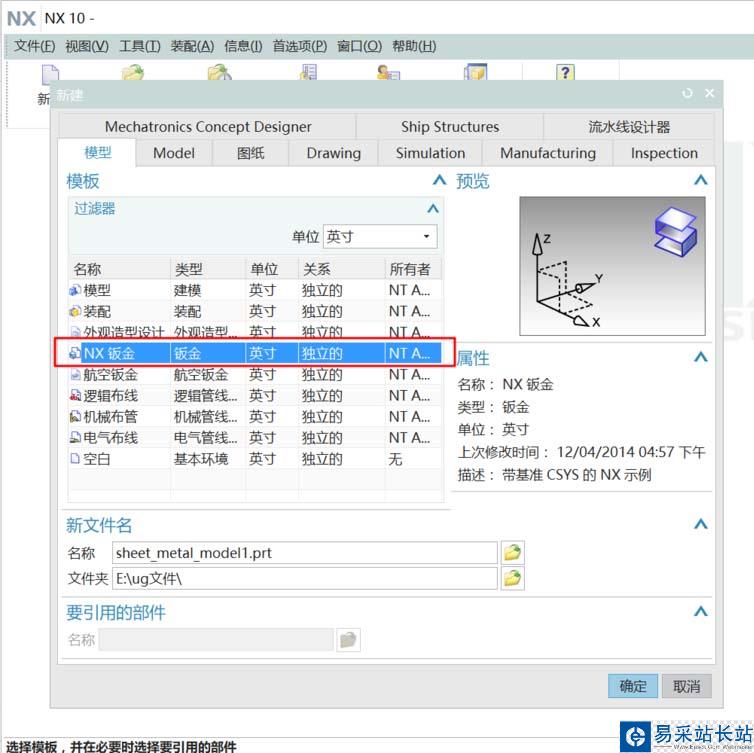Open the 首选项(P) menu
This screenshot has width=754, height=753.
pos(300,46)
